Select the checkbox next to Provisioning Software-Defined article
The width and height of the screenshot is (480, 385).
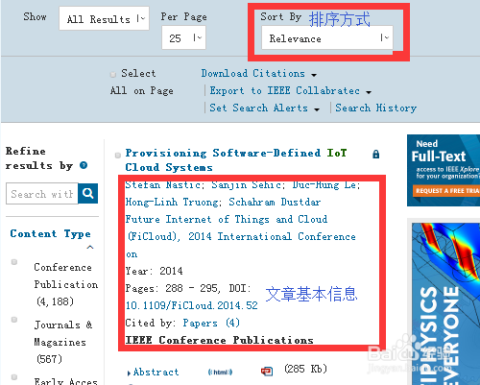[118, 155]
